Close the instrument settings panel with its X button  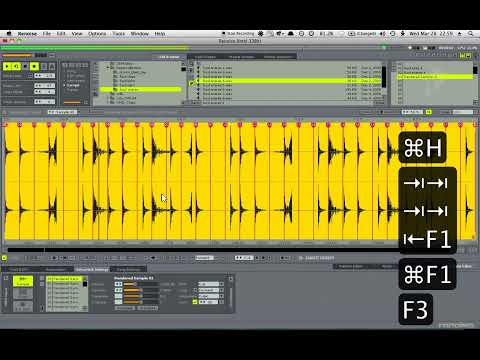(x=231, y=279)
